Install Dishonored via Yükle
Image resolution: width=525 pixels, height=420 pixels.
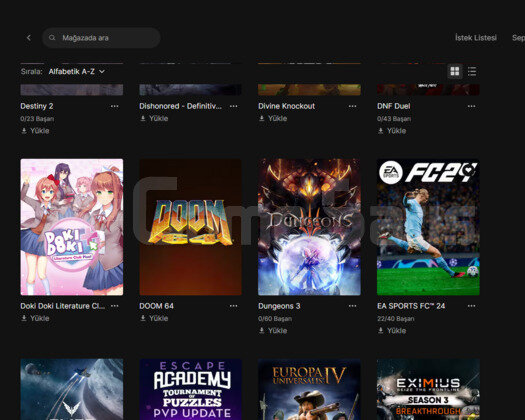(154, 118)
